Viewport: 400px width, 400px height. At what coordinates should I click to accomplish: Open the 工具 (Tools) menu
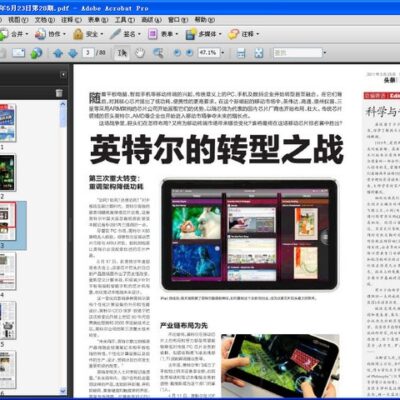[x=125, y=20]
